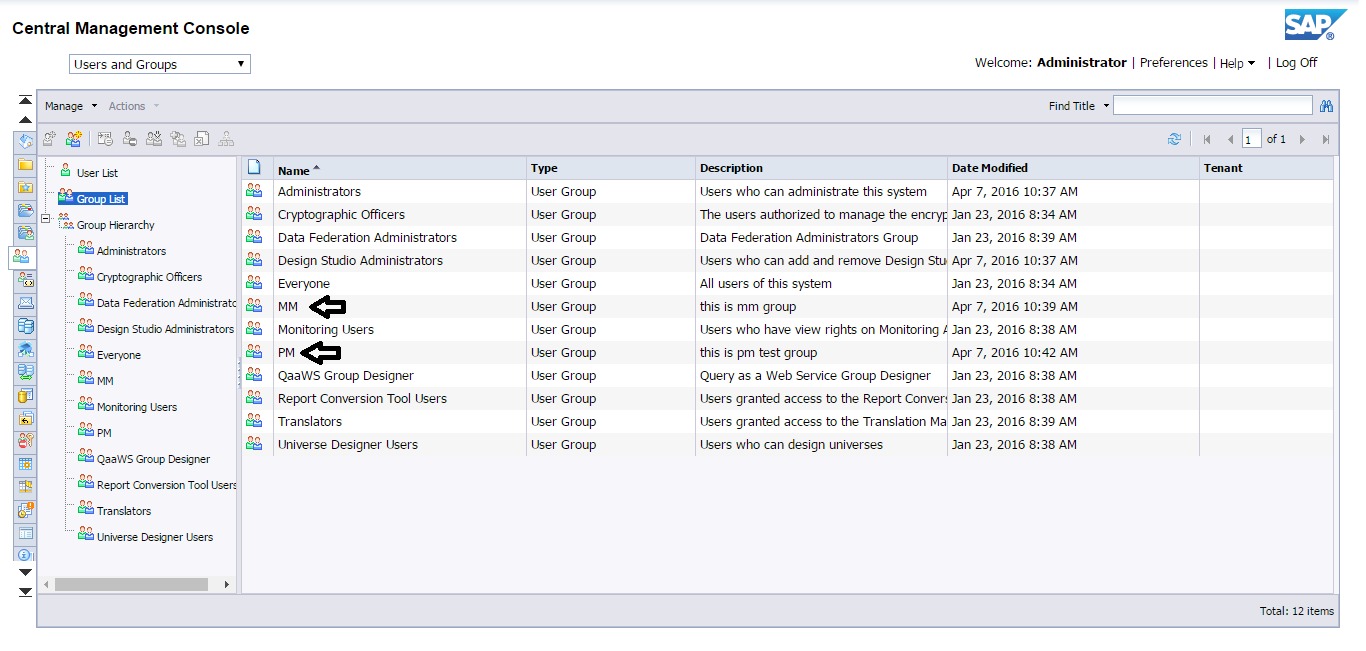
Task: Select User List in the tree
Action: pos(97,173)
